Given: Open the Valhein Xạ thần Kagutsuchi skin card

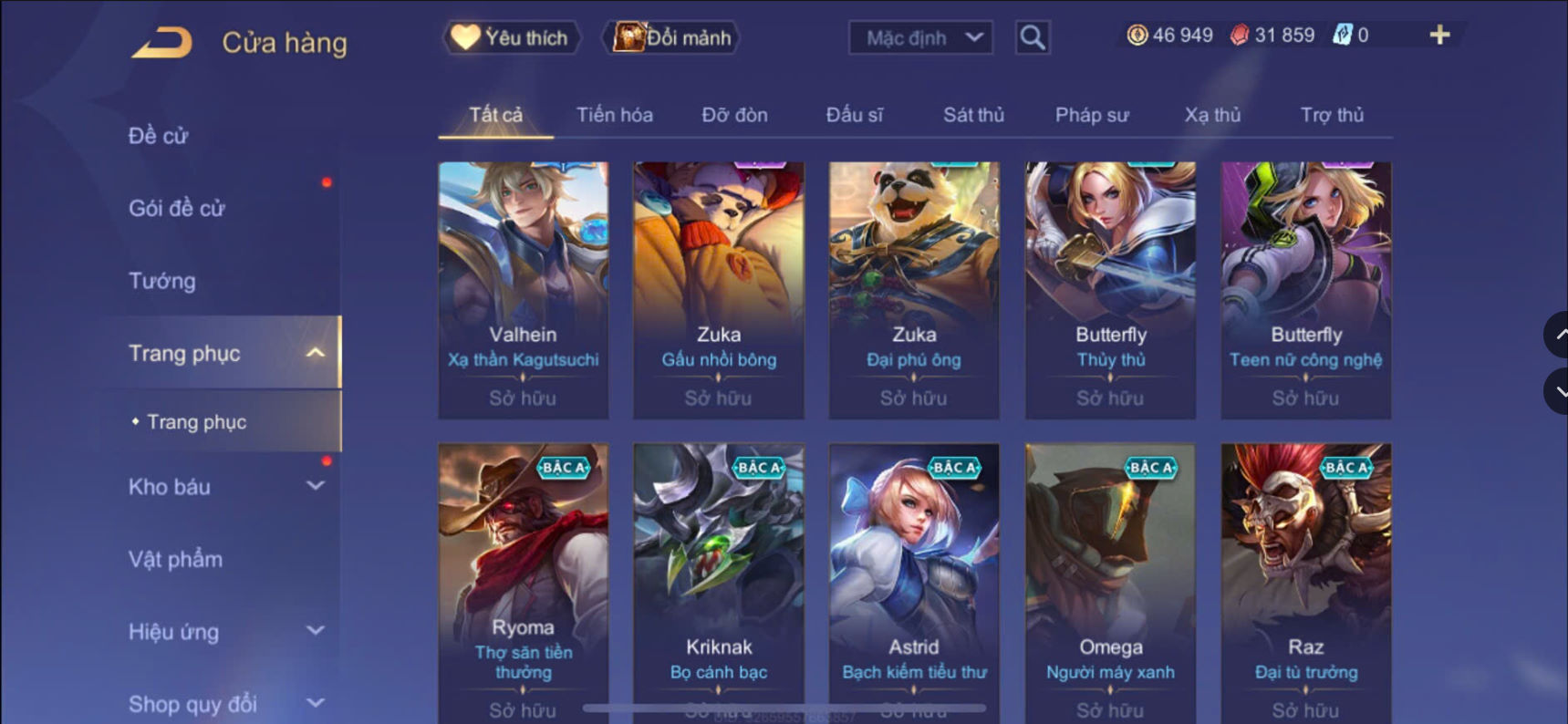Looking at the screenshot, I should click(x=523, y=291).
